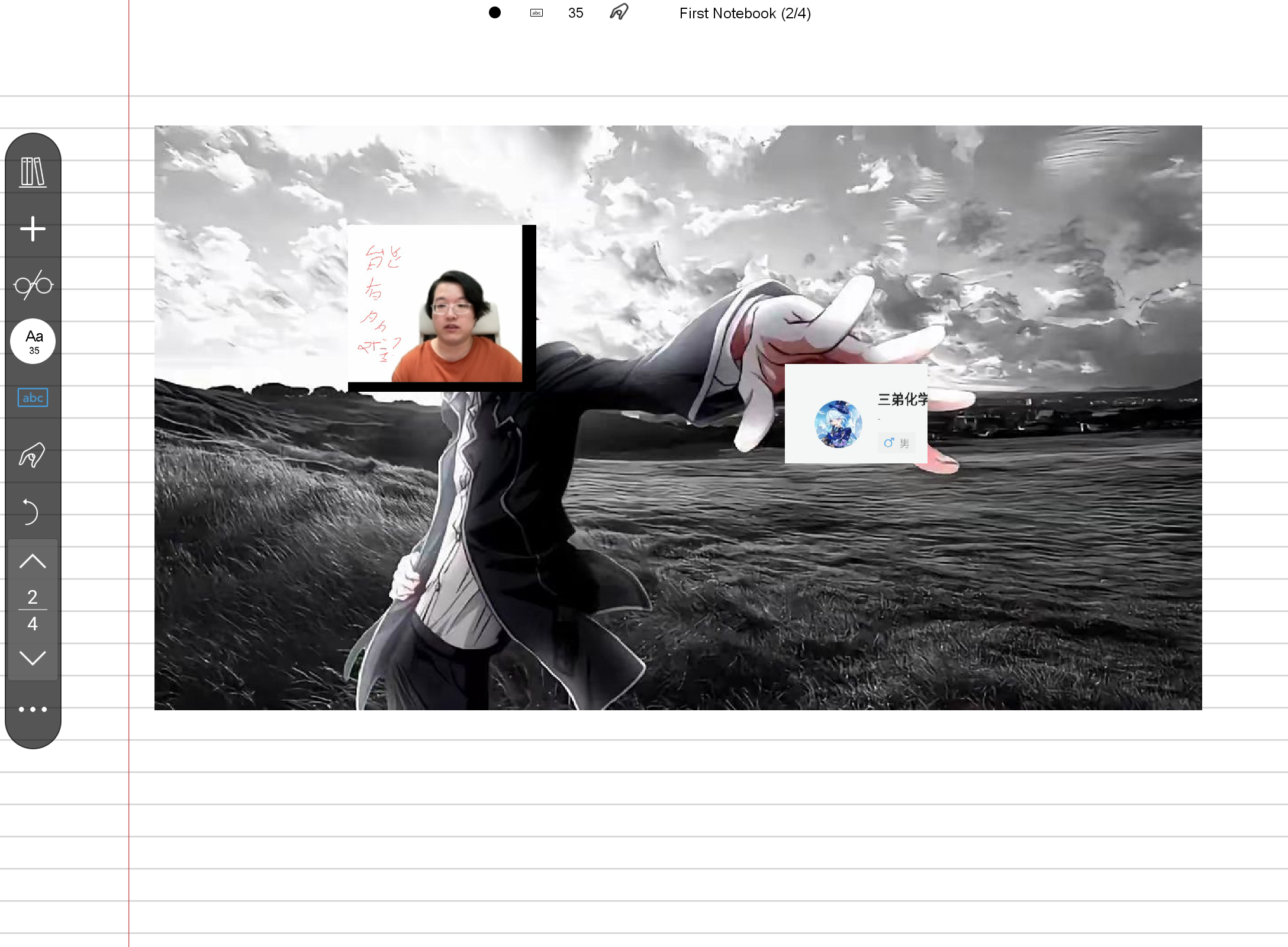Screen dimensions: 1288x947
Task: Select the pen tool in sidebar
Action: [33, 455]
